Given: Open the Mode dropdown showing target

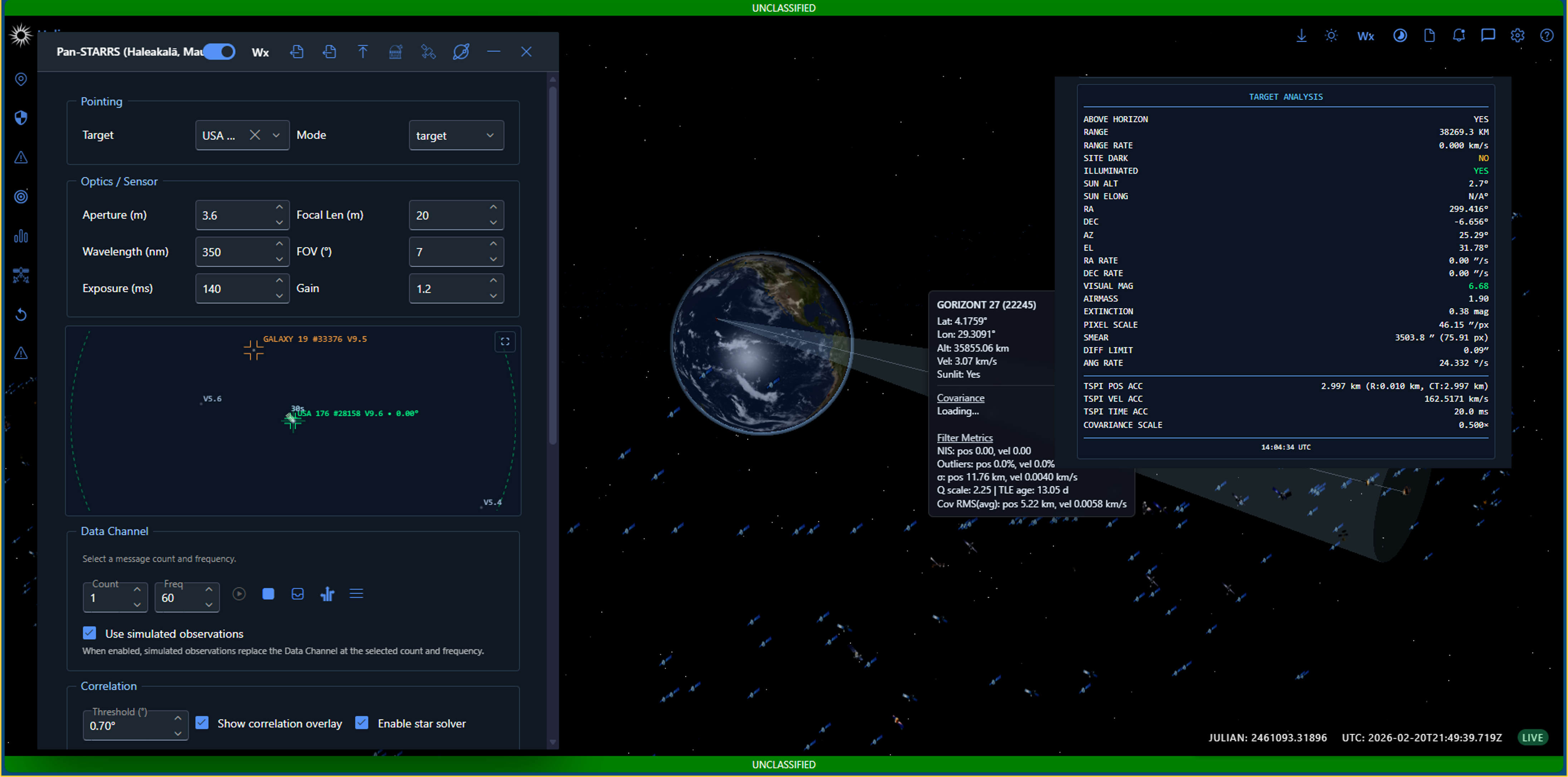Looking at the screenshot, I should click(456, 135).
